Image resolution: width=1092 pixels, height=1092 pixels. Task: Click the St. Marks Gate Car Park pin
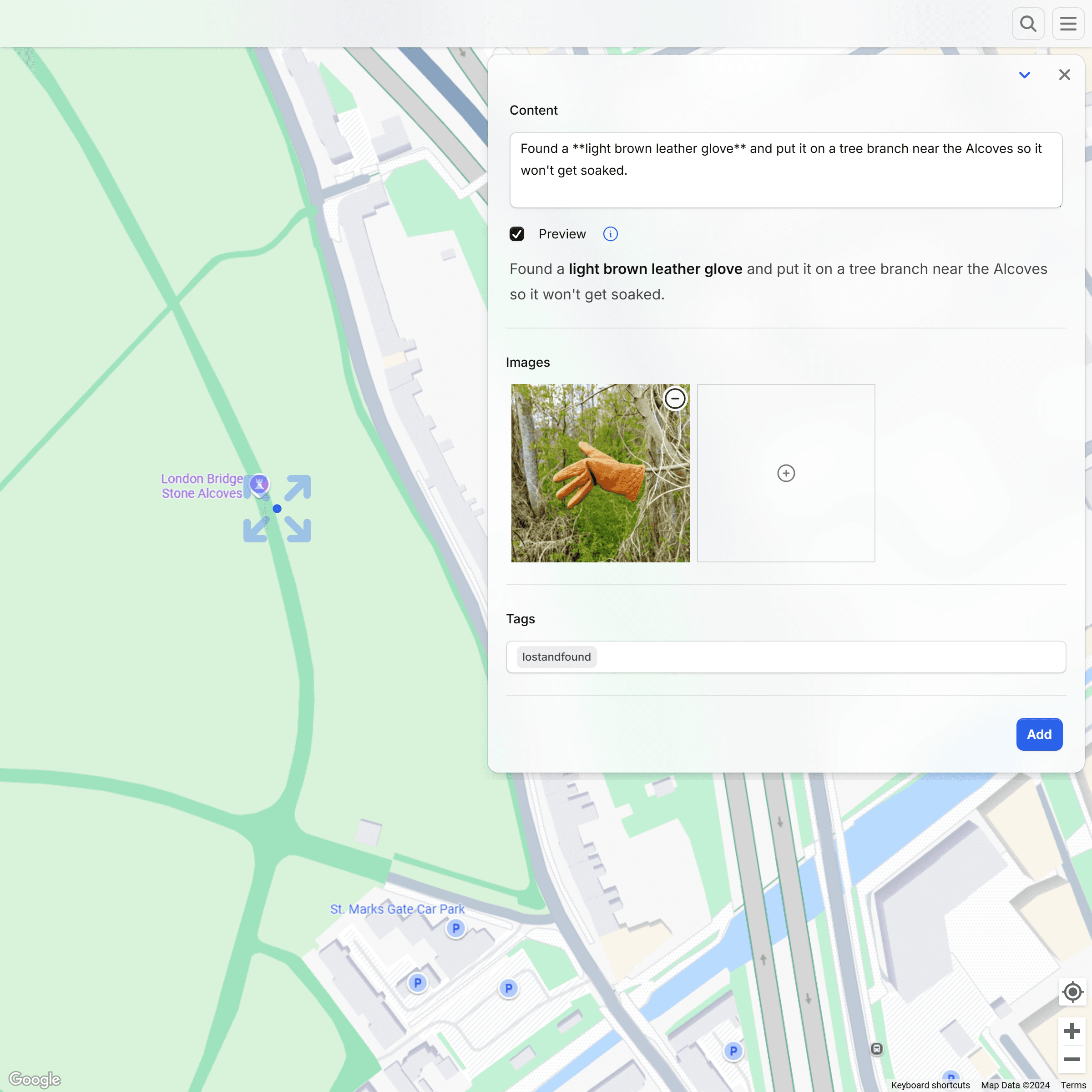click(x=455, y=928)
